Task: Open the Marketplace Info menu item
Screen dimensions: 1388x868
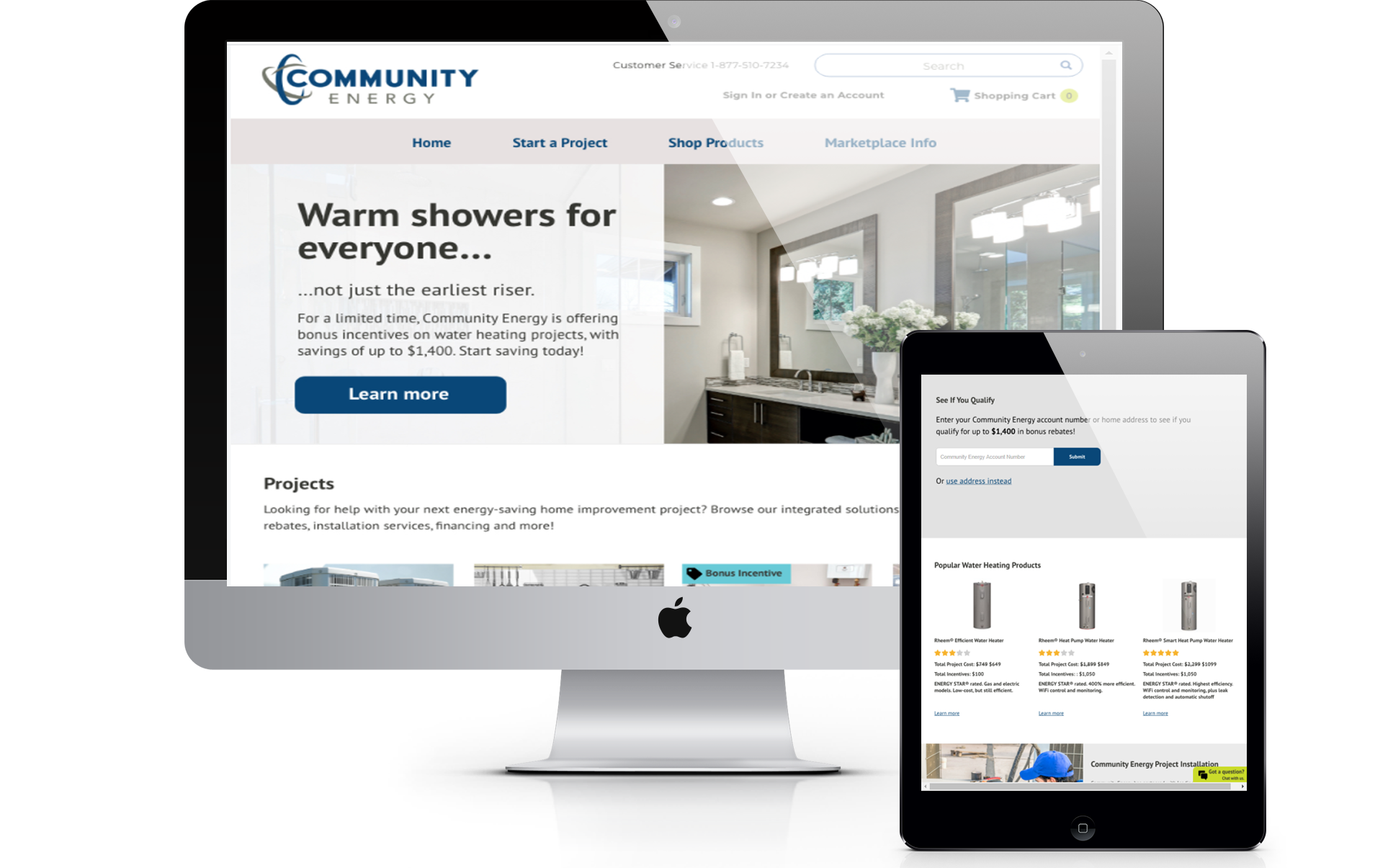Action: [x=879, y=143]
